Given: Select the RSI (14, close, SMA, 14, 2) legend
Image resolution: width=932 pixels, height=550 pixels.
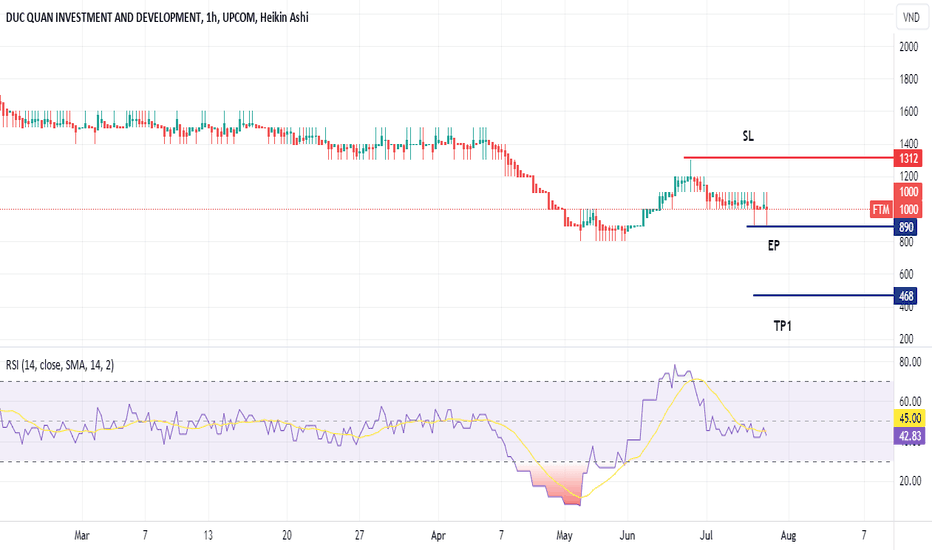Looking at the screenshot, I should 60,365.
